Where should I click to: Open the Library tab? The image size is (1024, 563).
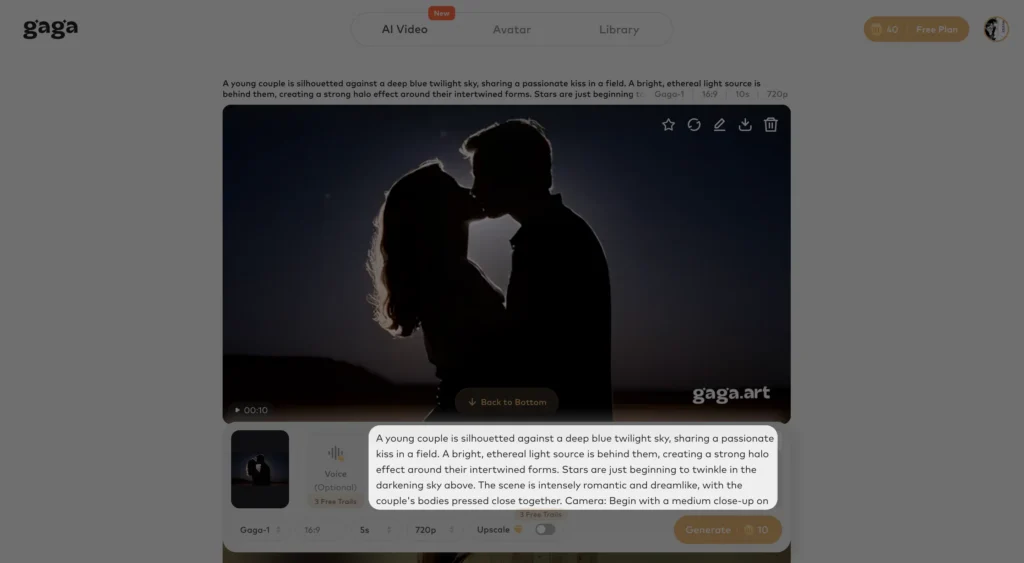618,29
